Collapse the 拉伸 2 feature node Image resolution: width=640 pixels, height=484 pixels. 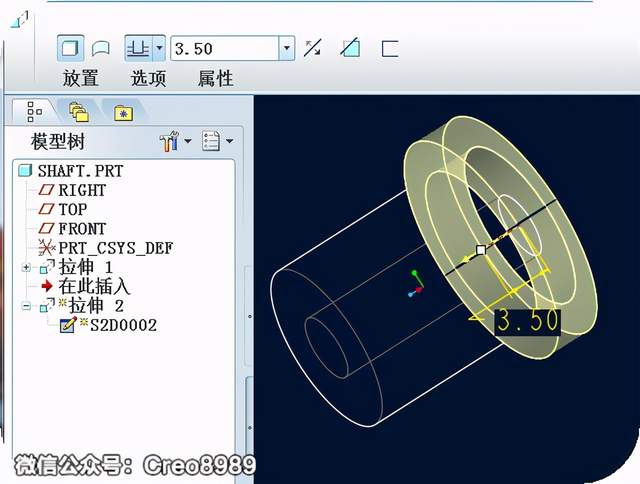click(26, 306)
